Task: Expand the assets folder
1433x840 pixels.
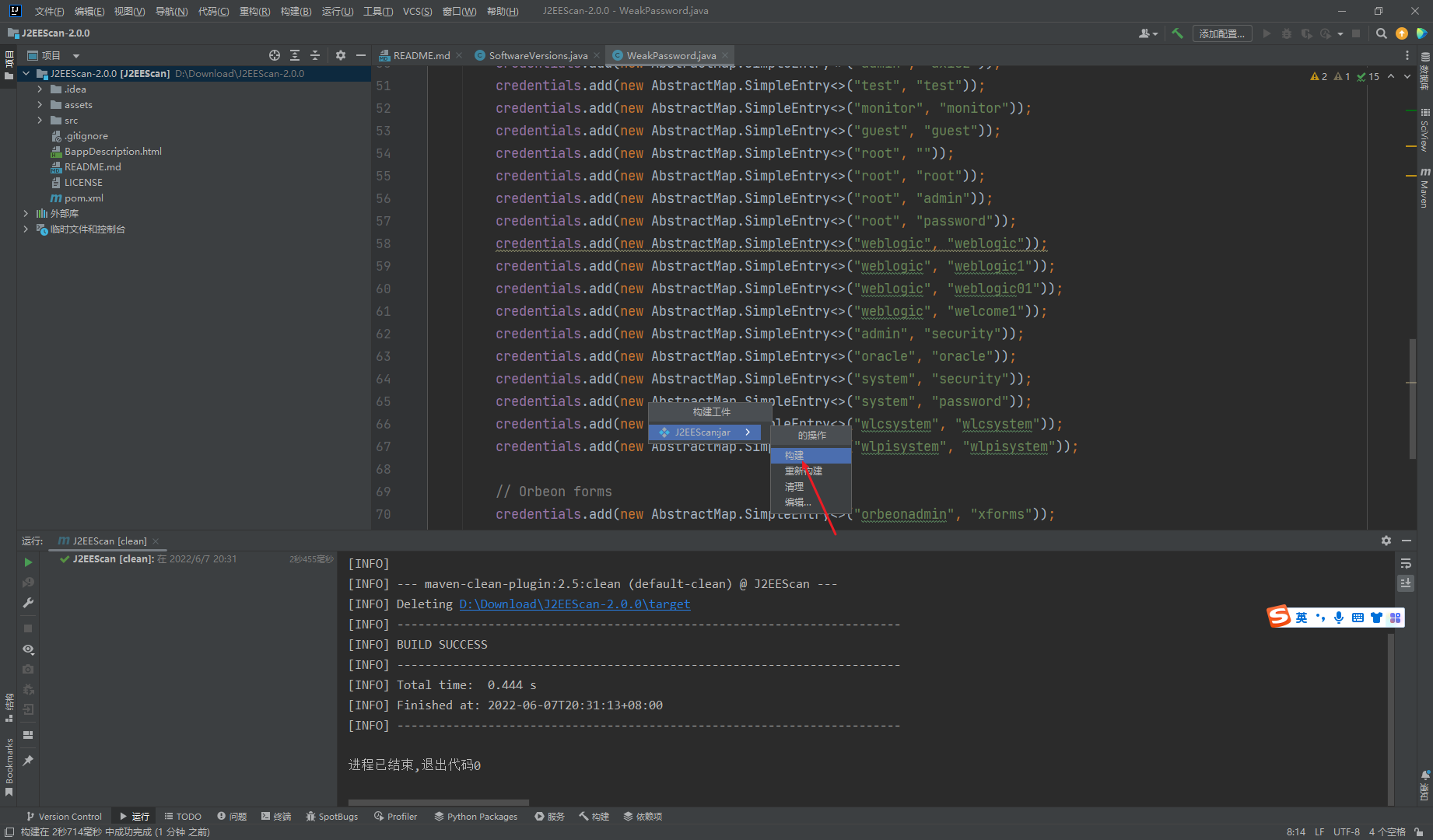Action: point(40,105)
